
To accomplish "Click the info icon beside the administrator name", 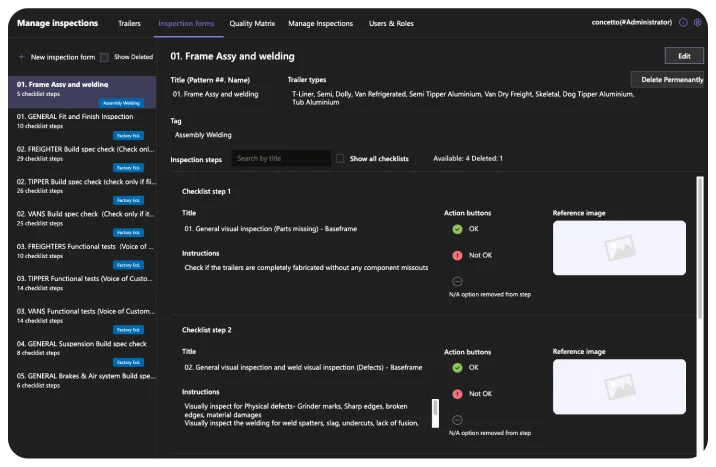I will (x=683, y=22).
